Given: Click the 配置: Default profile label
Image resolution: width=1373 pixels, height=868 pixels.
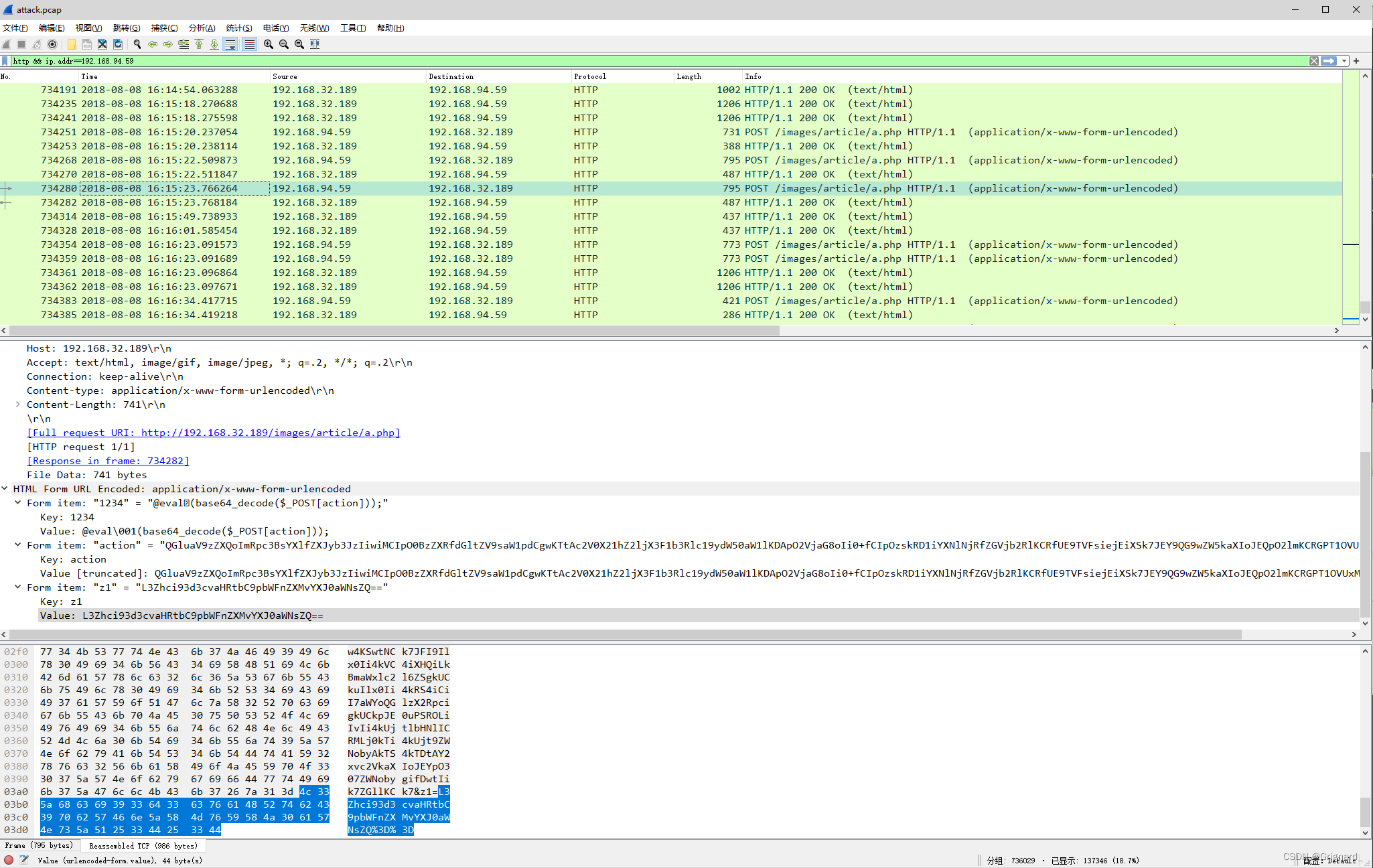Looking at the screenshot, I should click(x=1329, y=861).
